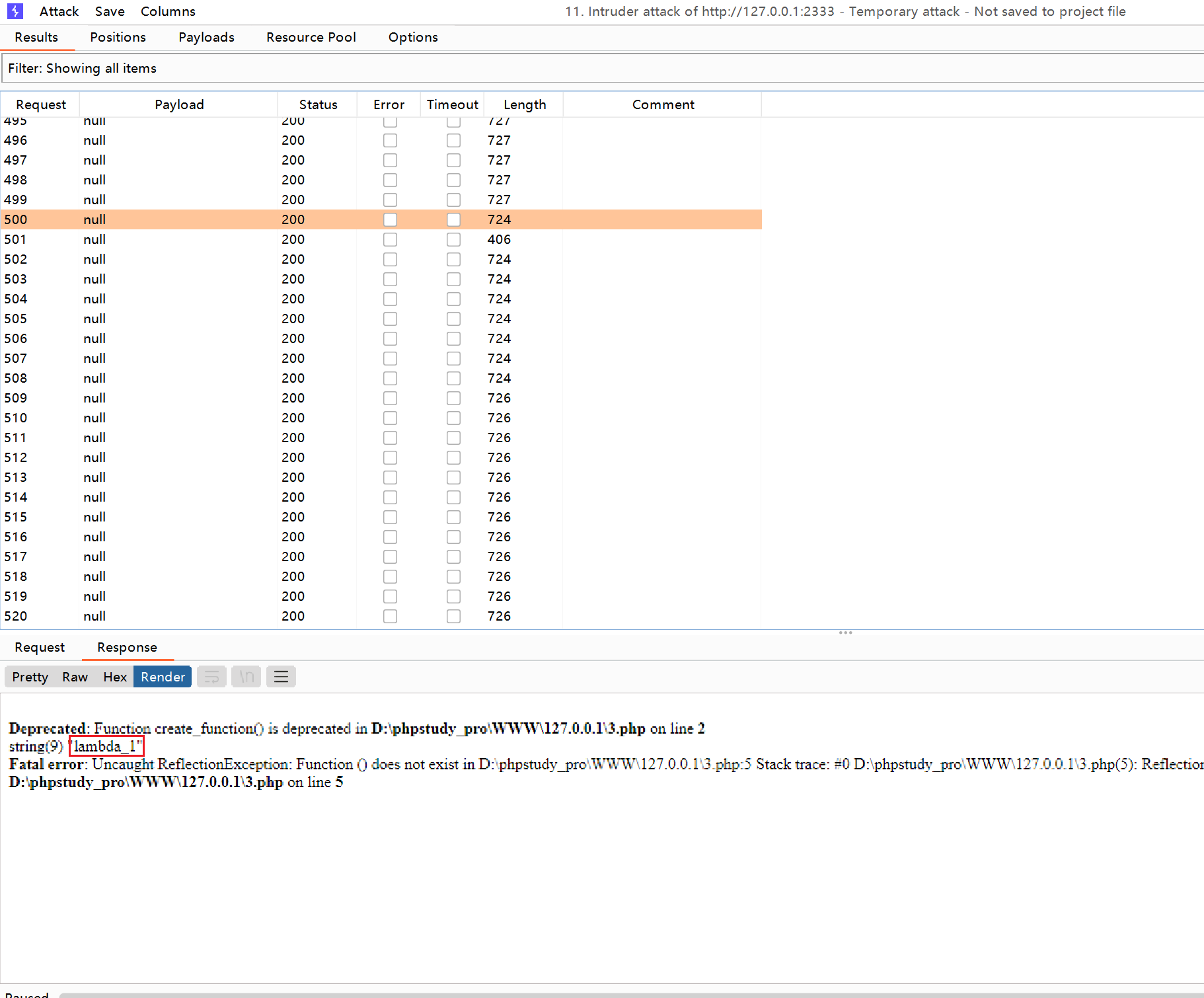Image resolution: width=1204 pixels, height=998 pixels.
Task: Sort results by Request column header
Action: (40, 104)
